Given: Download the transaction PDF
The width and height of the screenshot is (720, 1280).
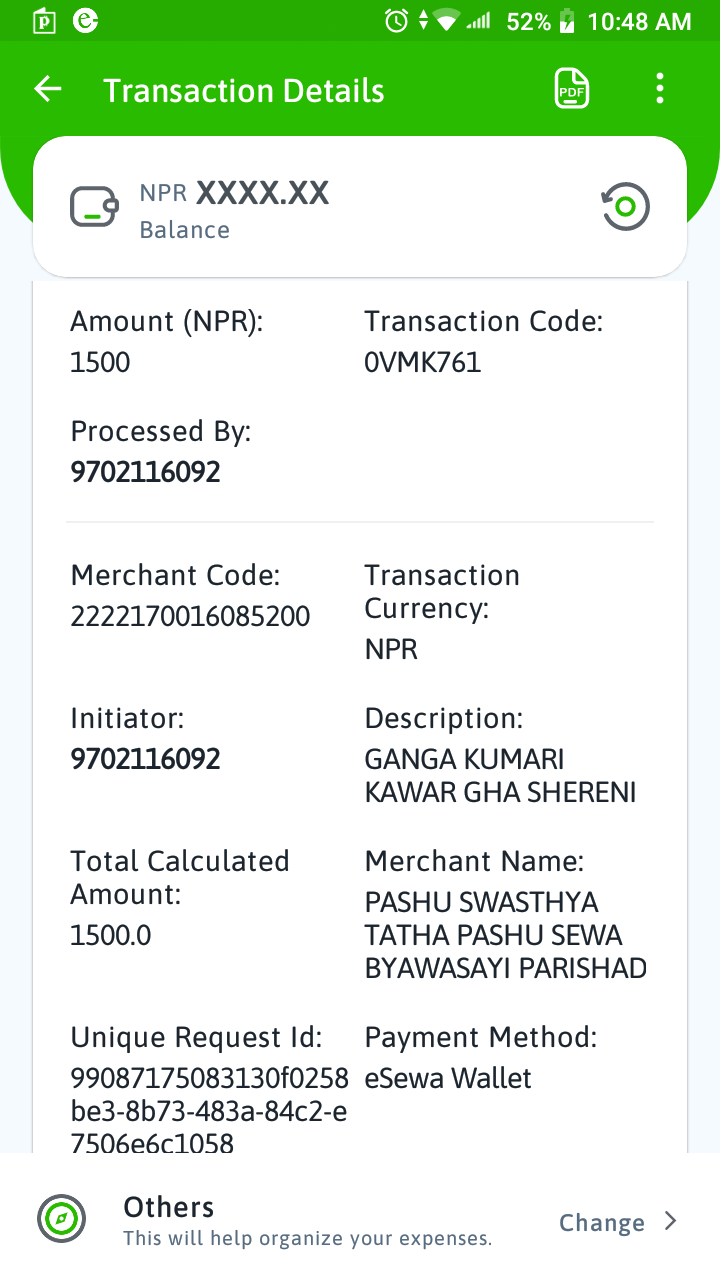Looking at the screenshot, I should [572, 89].
